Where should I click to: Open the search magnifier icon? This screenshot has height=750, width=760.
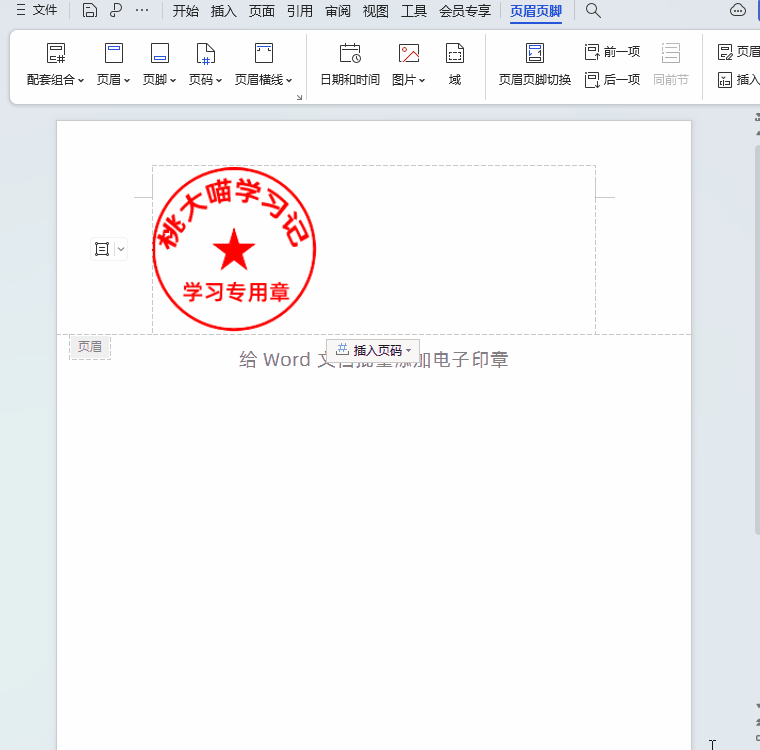coord(593,11)
